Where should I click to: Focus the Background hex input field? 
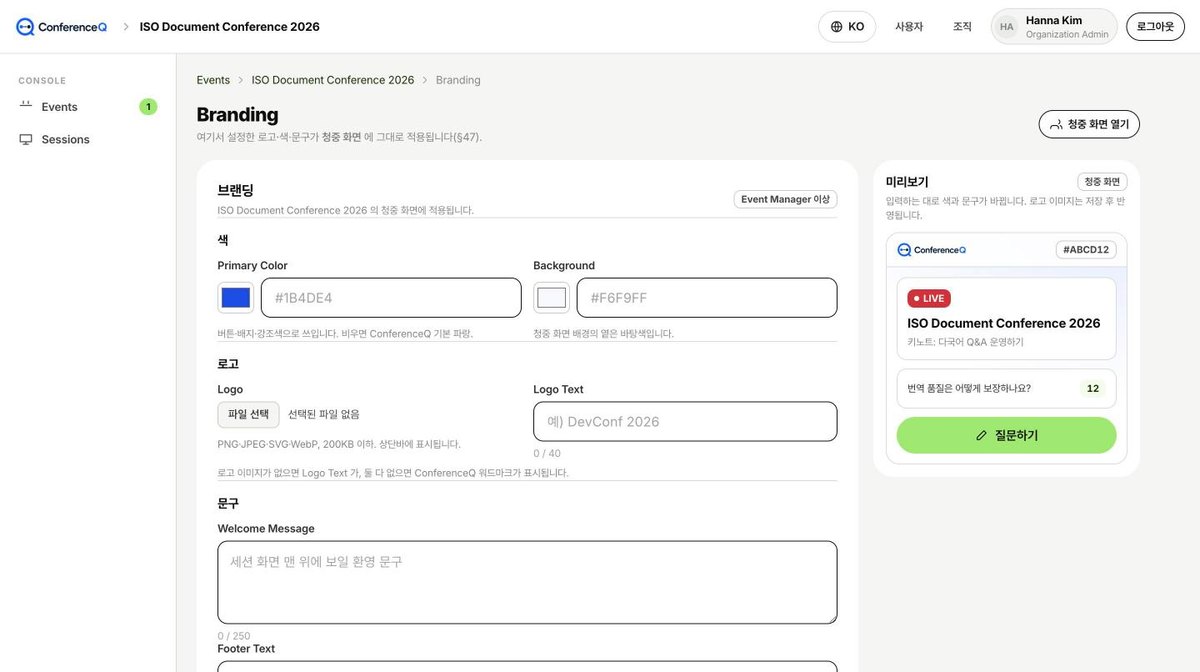tap(707, 298)
